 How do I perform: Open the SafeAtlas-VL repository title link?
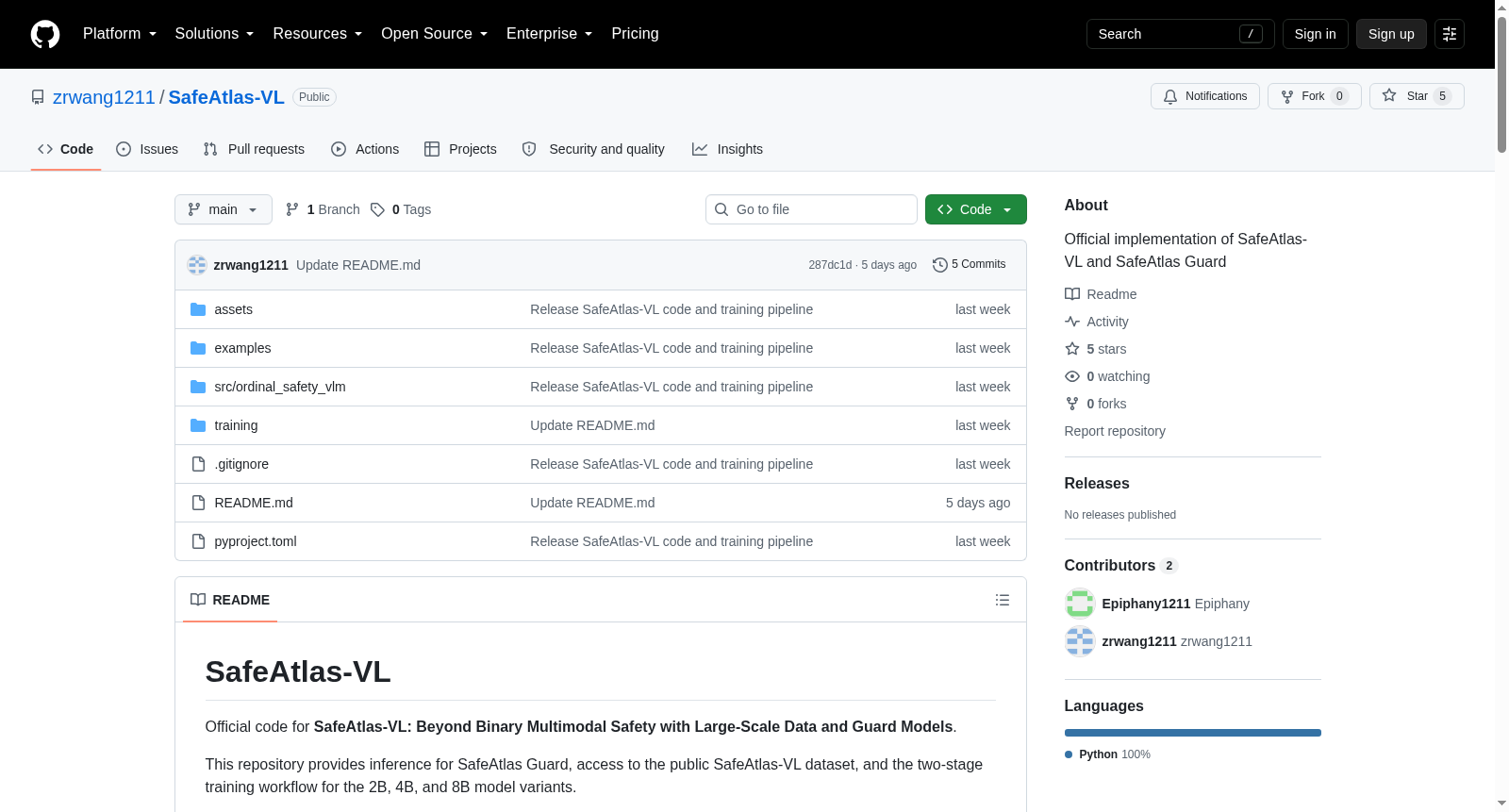point(226,97)
